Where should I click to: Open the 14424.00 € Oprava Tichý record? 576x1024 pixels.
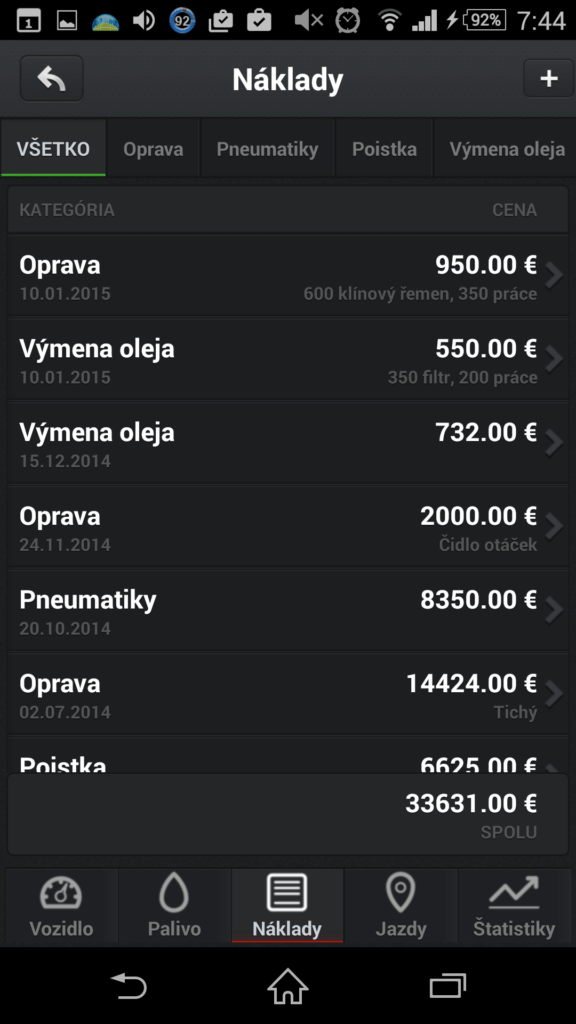pyautogui.click(x=287, y=694)
